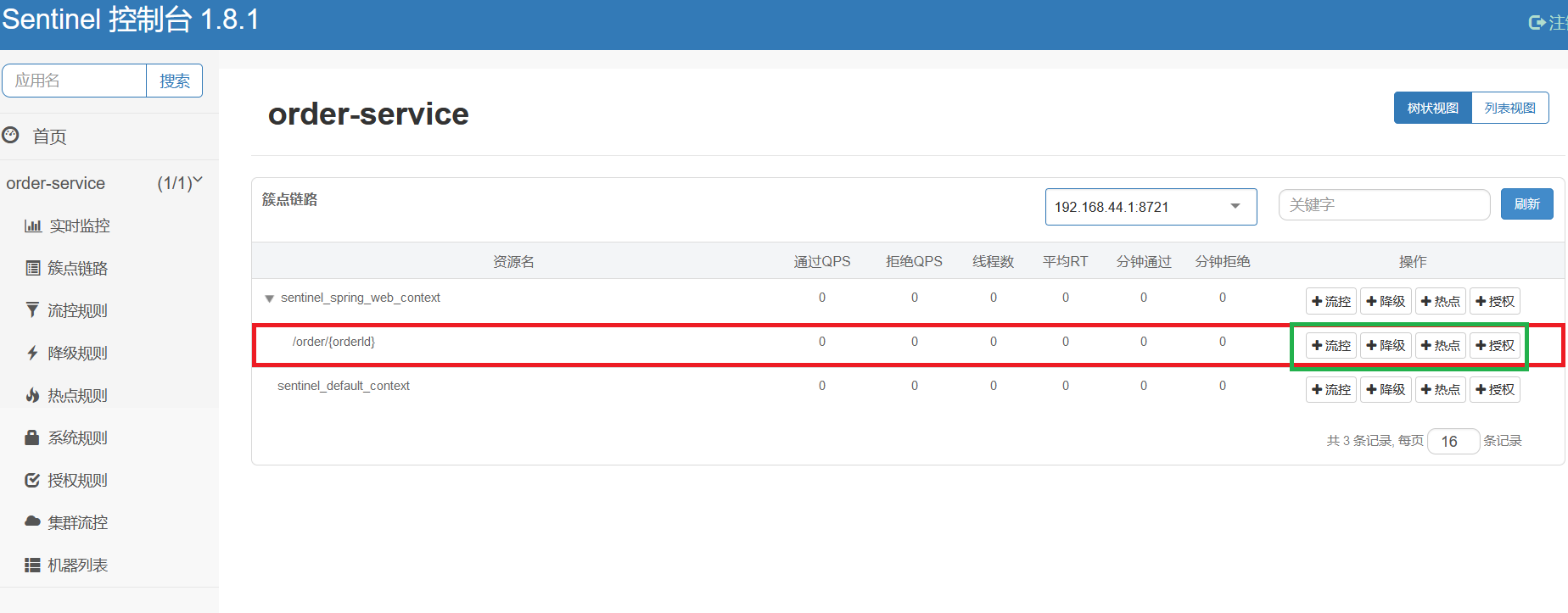The height and width of the screenshot is (613, 1568).
Task: Click the list icon for 簇点链路
Action: pyautogui.click(x=33, y=268)
